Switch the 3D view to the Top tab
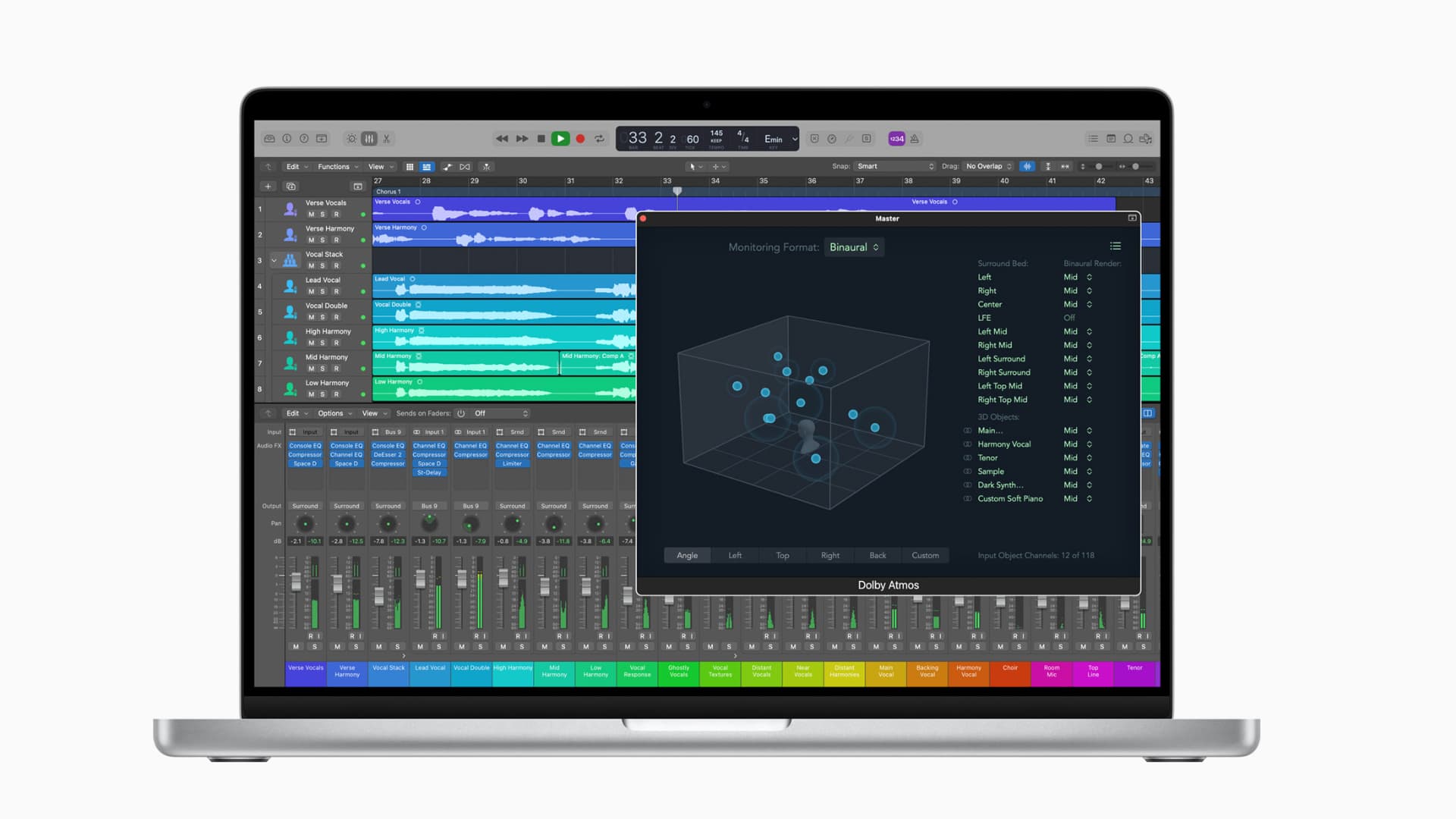The width and height of the screenshot is (1456, 819). (783, 556)
